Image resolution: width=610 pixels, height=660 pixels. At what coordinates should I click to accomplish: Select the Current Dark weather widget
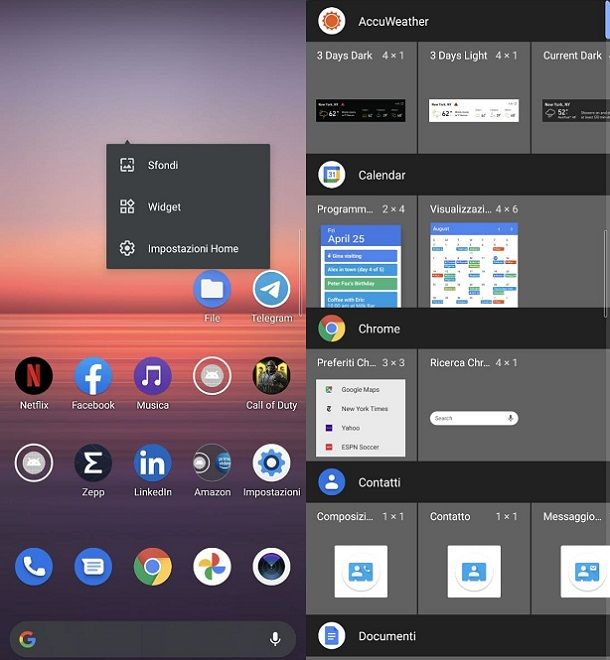coord(571,98)
